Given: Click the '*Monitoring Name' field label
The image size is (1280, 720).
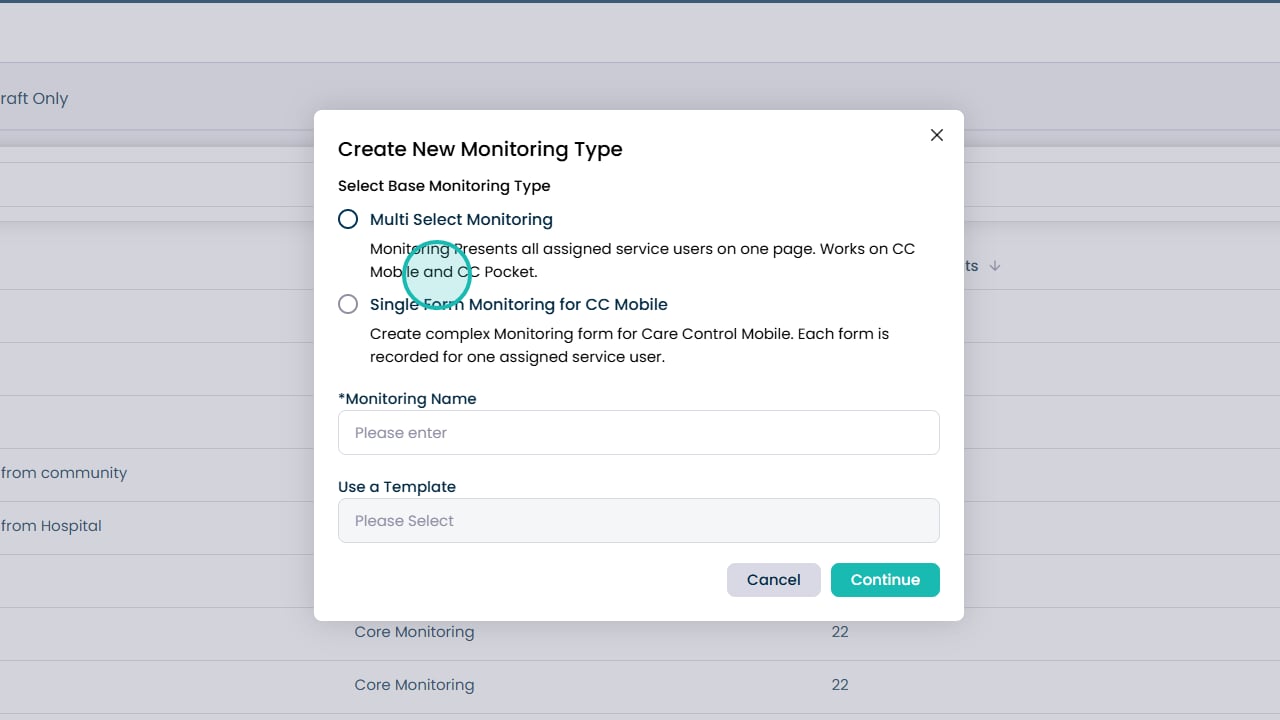Looking at the screenshot, I should click(x=407, y=398).
